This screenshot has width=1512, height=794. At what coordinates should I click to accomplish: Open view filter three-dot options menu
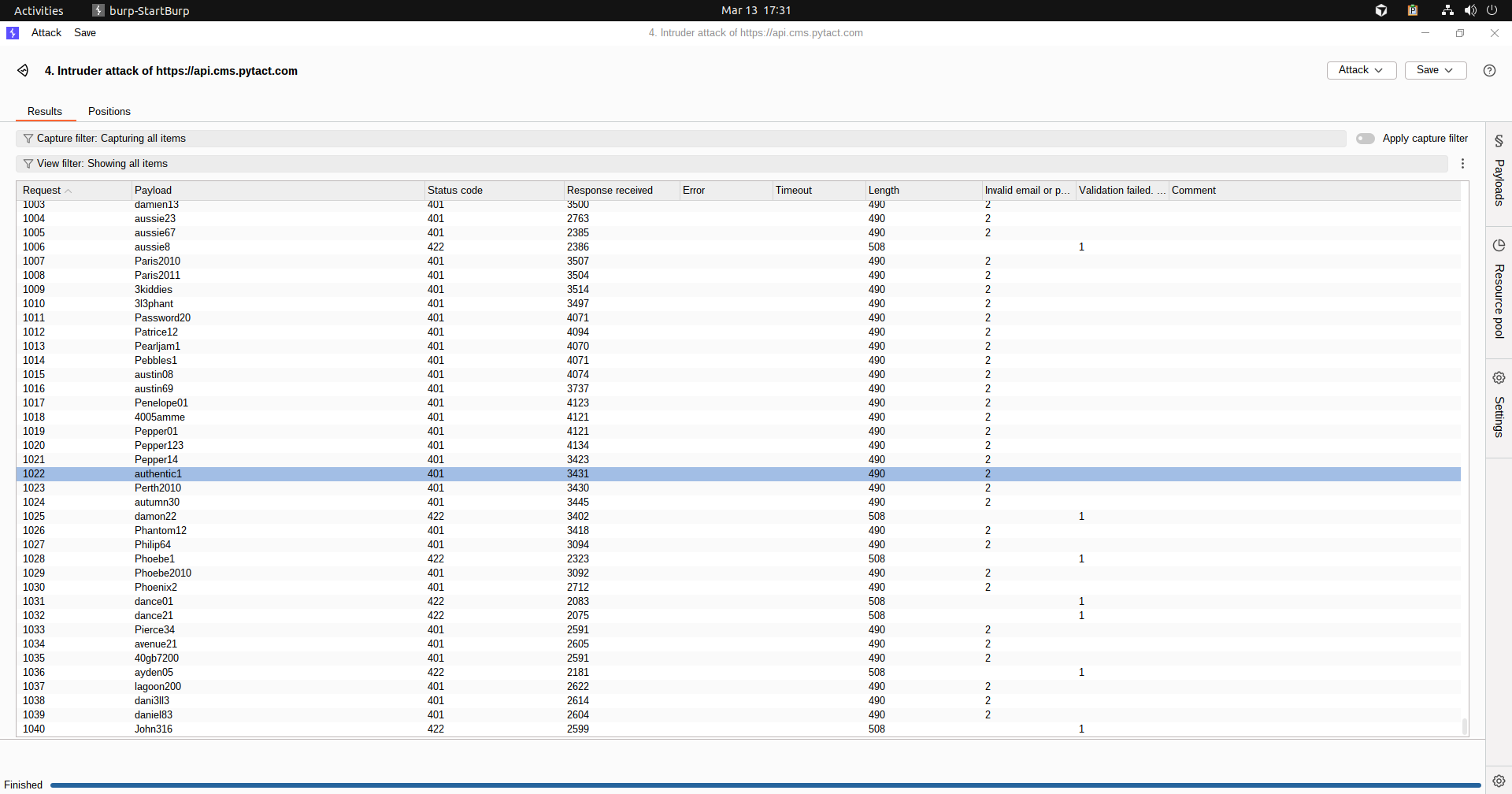(1462, 164)
